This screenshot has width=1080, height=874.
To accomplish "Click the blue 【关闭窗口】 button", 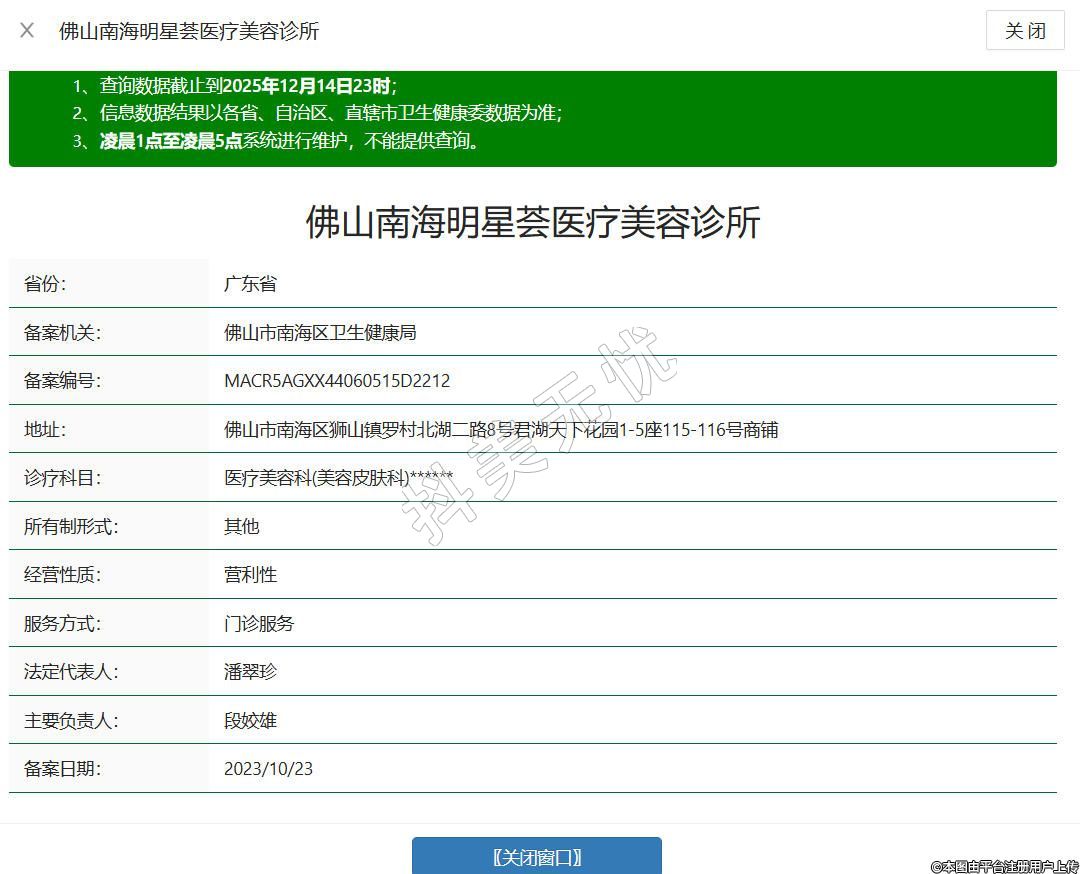I will click(x=537, y=857).
